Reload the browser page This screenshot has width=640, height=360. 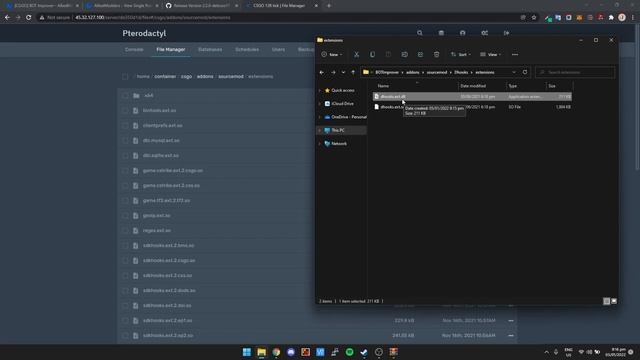click(29, 18)
